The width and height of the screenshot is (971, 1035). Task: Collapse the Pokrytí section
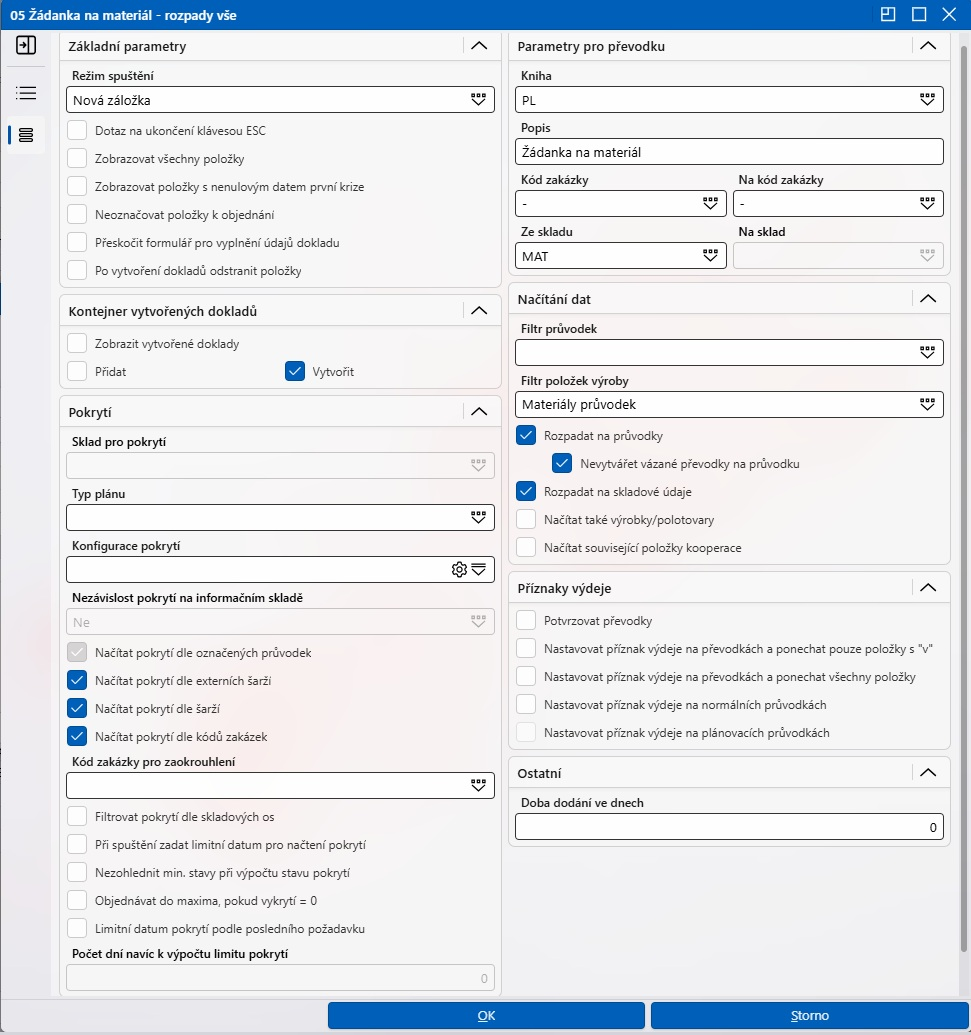pyautogui.click(x=479, y=411)
